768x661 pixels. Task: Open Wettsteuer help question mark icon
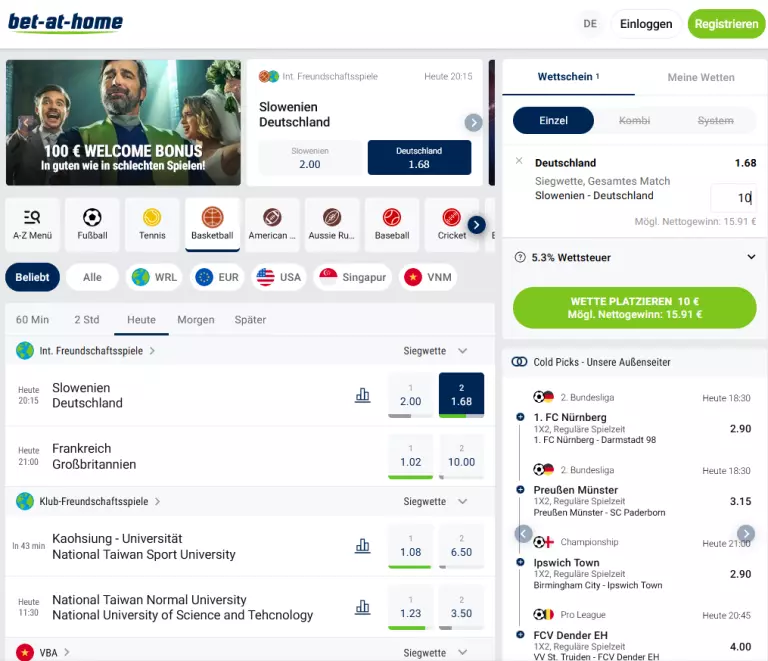click(x=520, y=257)
